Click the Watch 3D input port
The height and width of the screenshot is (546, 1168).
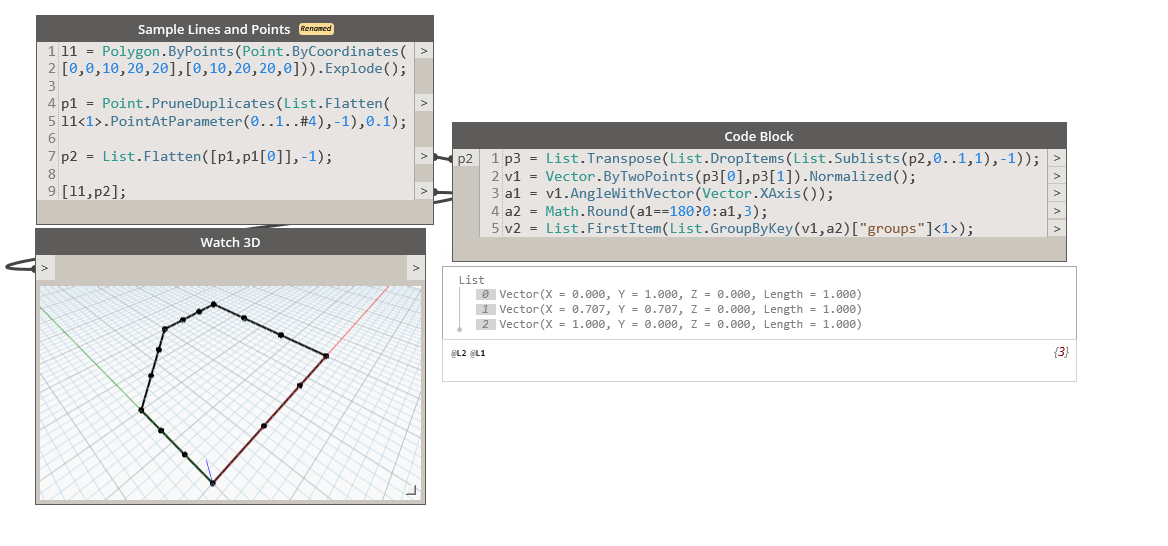pyautogui.click(x=45, y=267)
